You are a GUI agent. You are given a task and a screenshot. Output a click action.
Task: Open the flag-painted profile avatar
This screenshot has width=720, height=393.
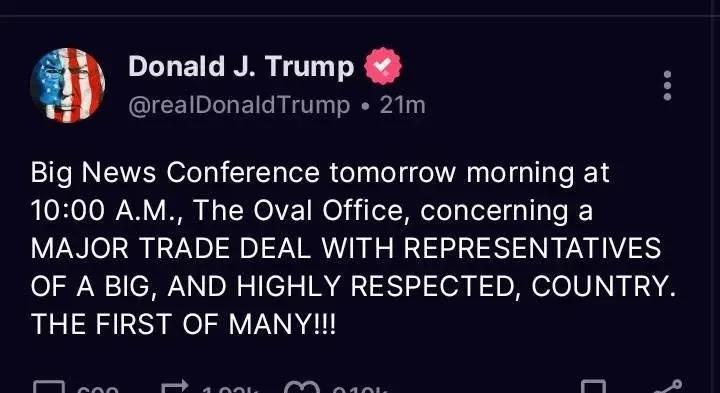(x=67, y=85)
